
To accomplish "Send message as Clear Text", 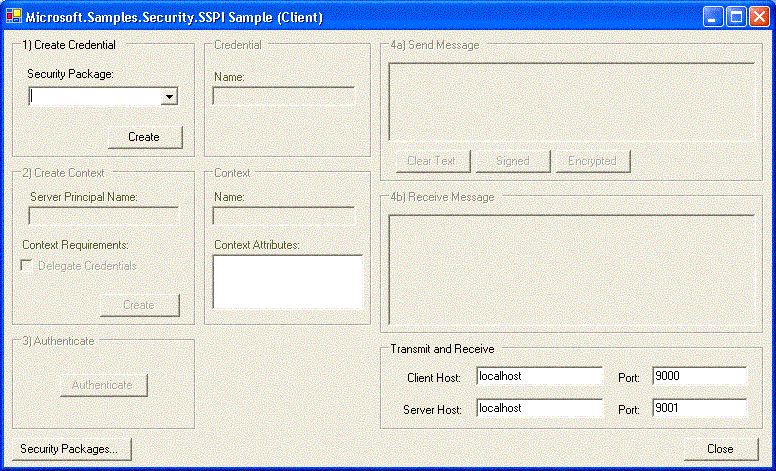I will tap(433, 161).
